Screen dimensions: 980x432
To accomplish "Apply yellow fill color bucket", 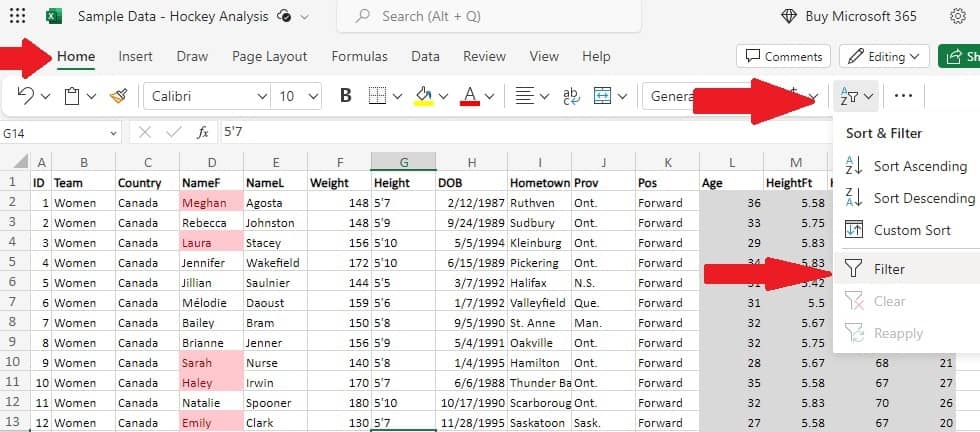I will click(x=424, y=96).
